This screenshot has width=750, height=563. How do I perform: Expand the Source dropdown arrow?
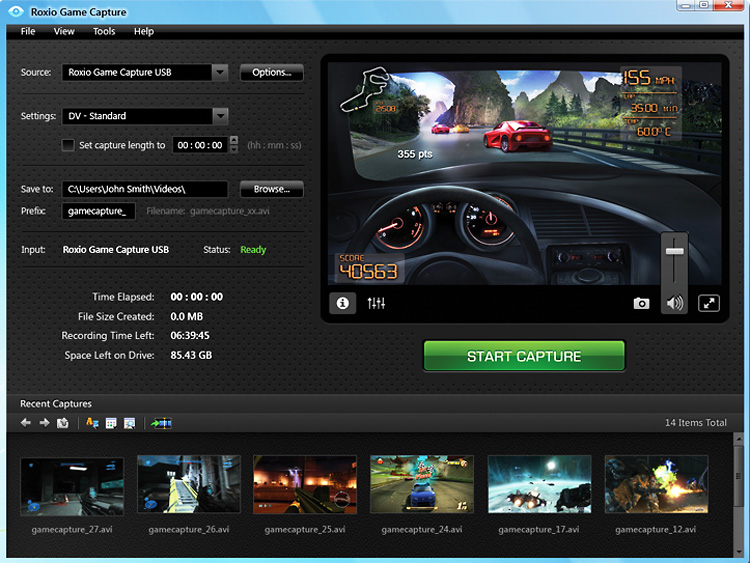220,73
